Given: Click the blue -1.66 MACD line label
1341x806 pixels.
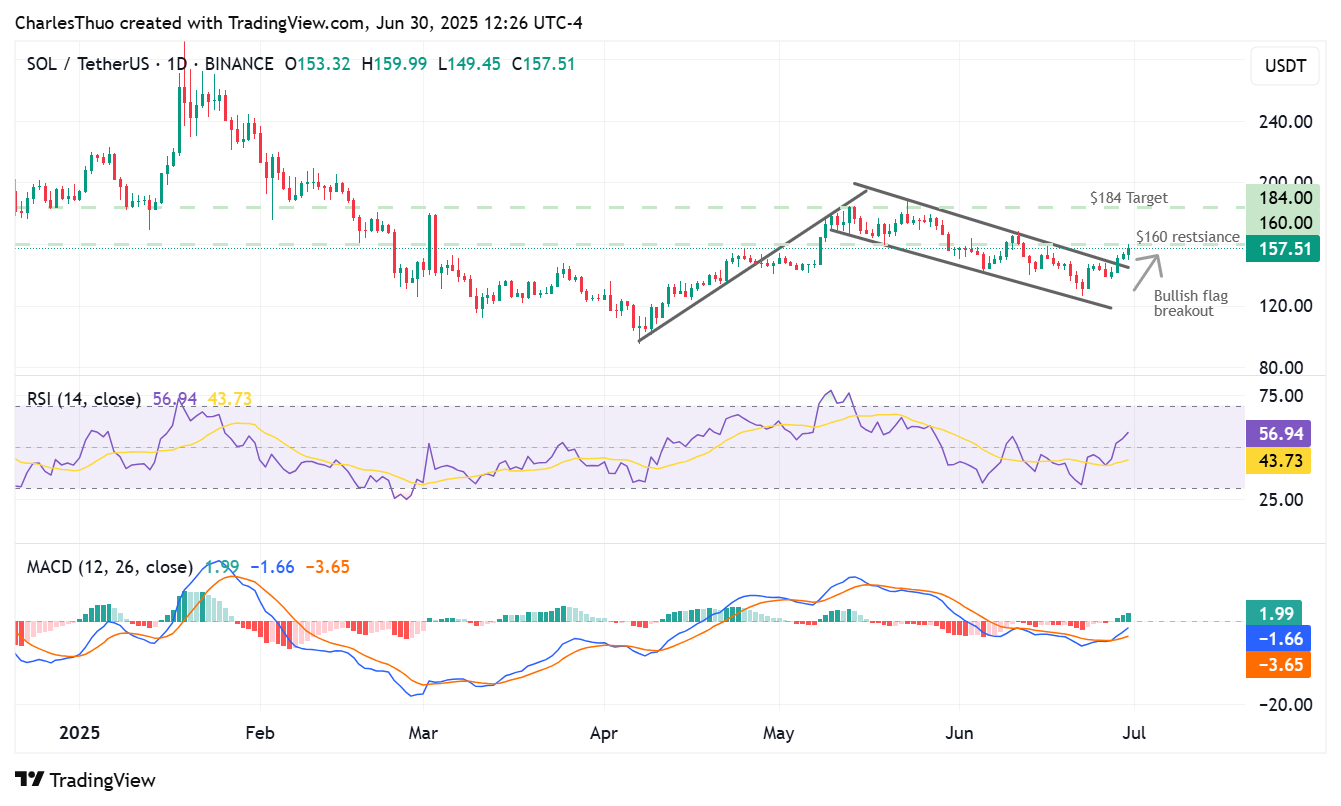Looking at the screenshot, I should pyautogui.click(x=1283, y=639).
